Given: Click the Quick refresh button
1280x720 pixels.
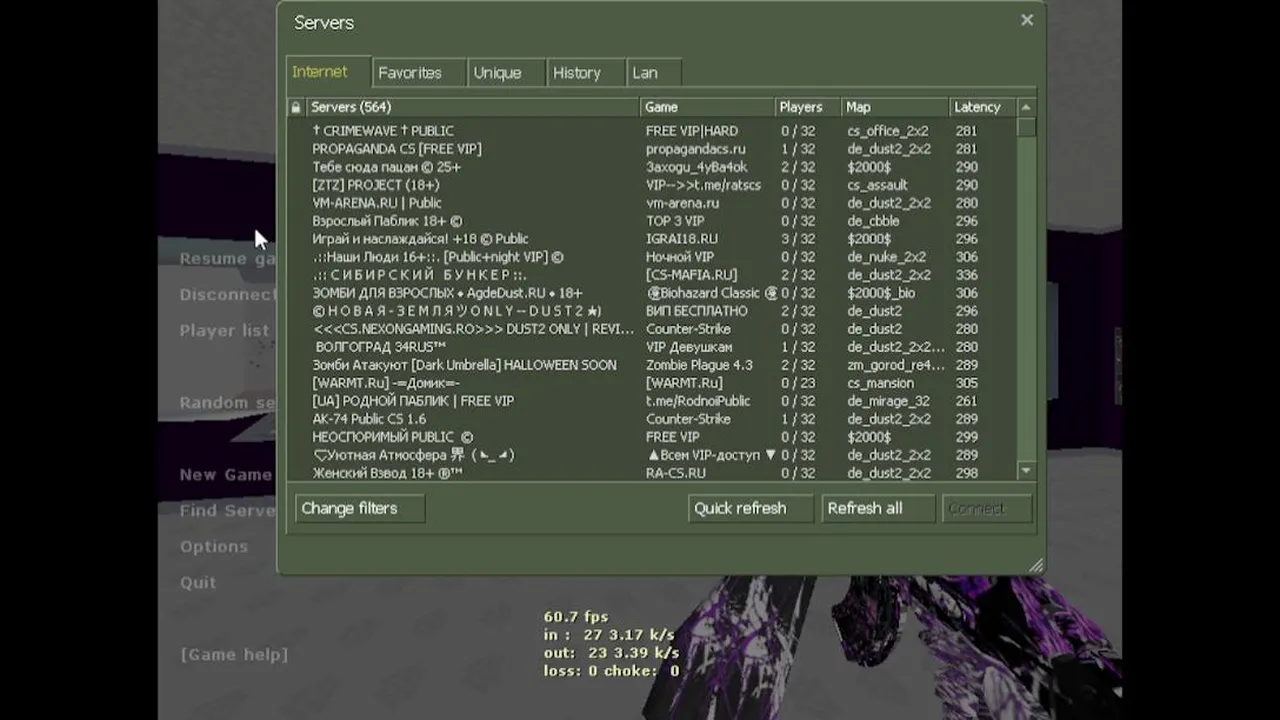Looking at the screenshot, I should tap(751, 508).
